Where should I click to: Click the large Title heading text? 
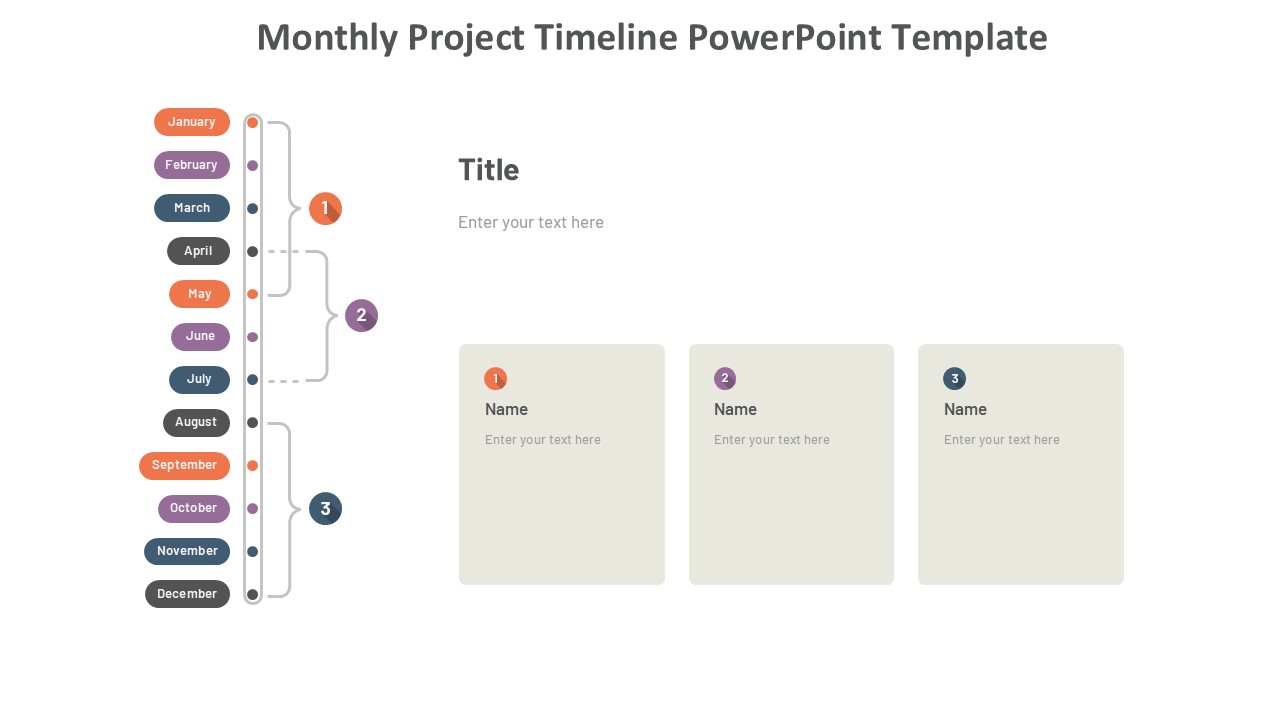(x=489, y=170)
